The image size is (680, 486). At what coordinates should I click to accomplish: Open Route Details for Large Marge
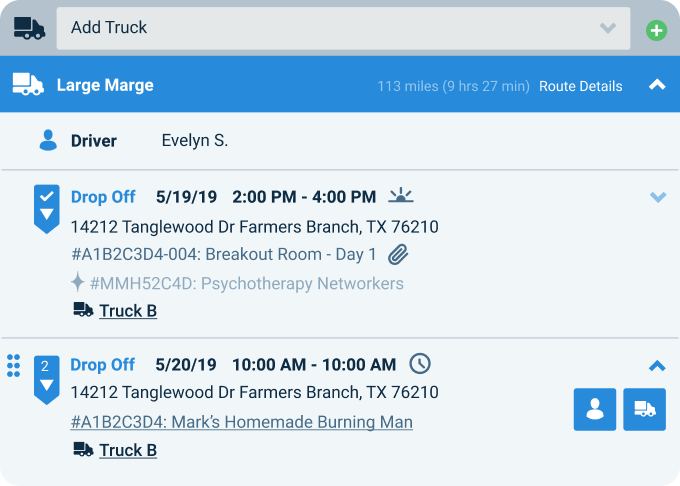(x=580, y=86)
